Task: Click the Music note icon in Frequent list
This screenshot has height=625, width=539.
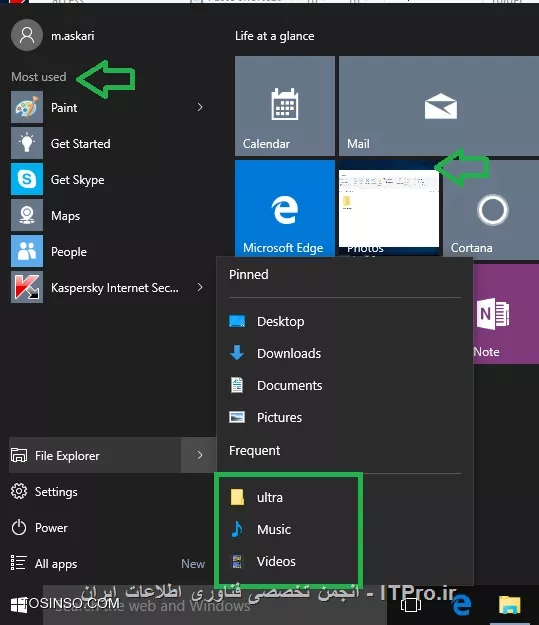Action: point(237,529)
